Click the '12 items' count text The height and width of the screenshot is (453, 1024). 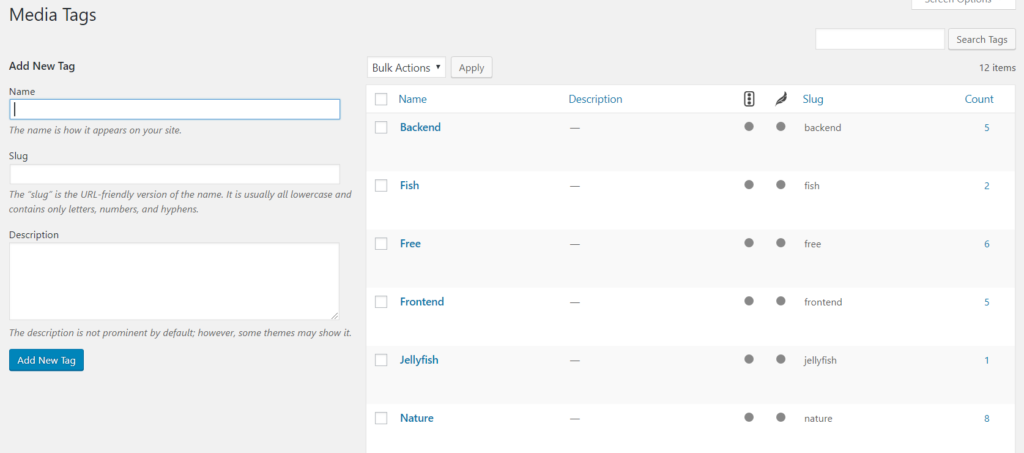(x=997, y=68)
